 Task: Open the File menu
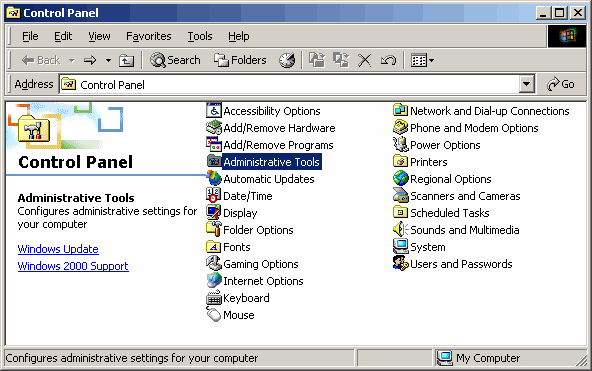click(30, 36)
